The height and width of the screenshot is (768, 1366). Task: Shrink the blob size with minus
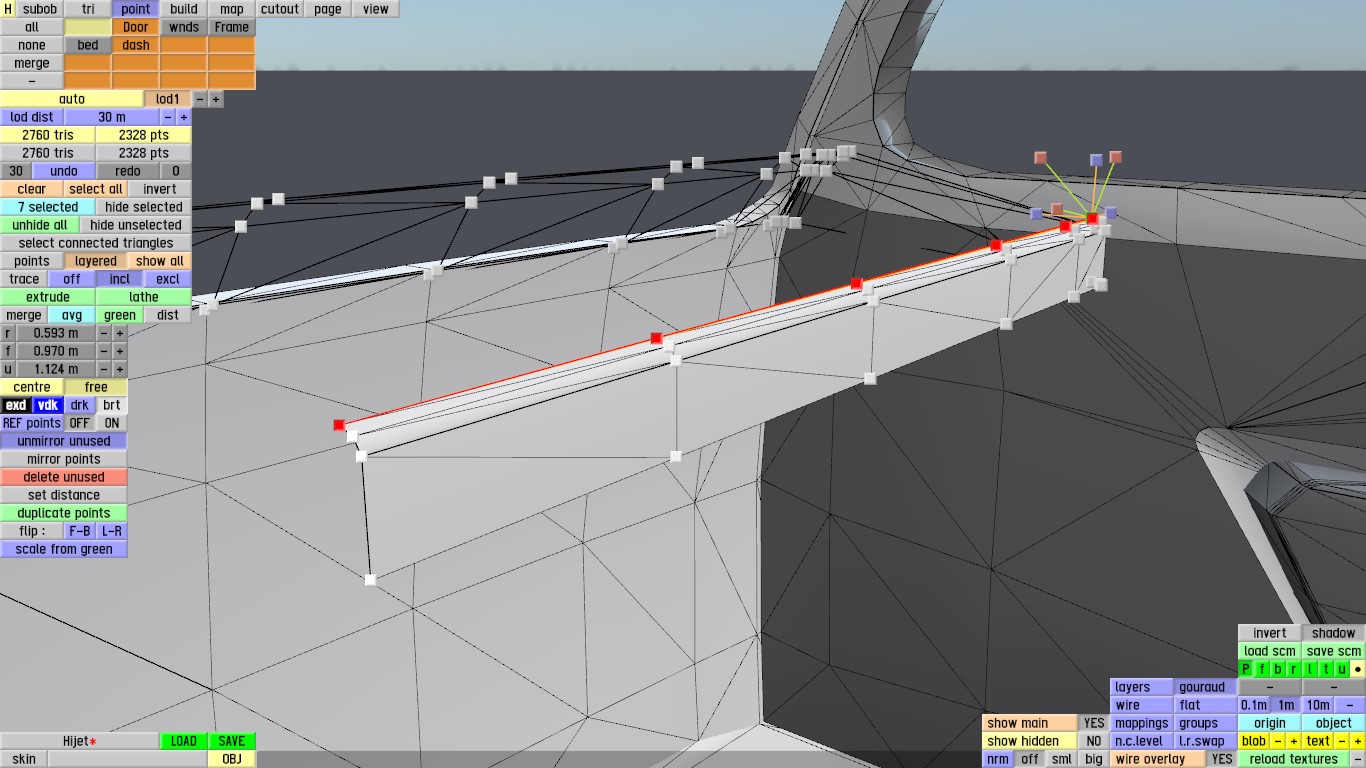1278,741
